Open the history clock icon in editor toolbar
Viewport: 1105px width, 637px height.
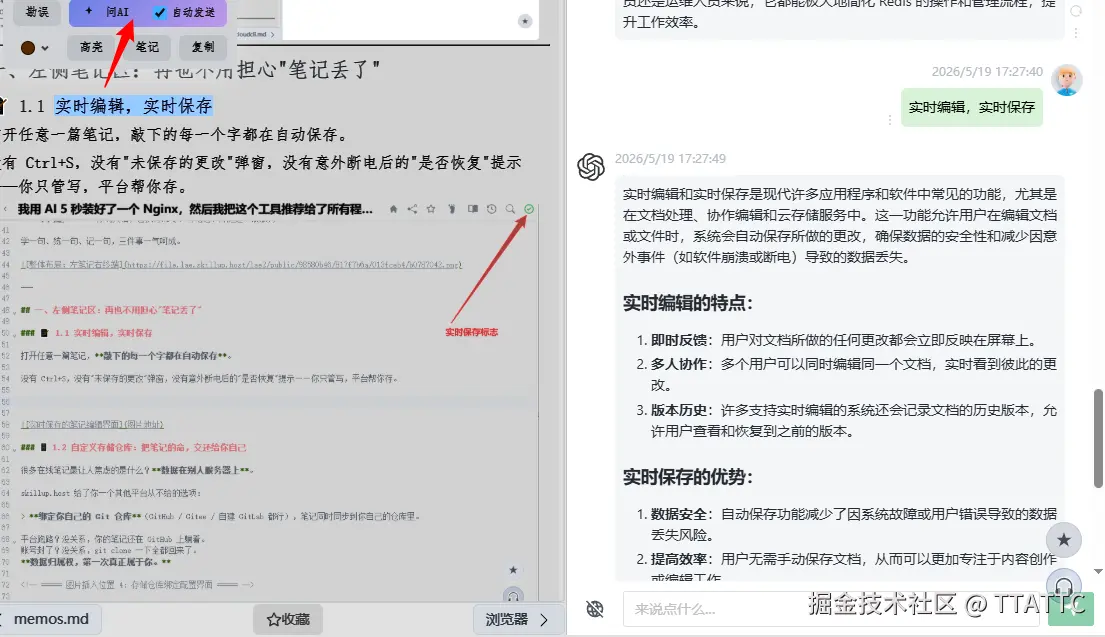[491, 209]
